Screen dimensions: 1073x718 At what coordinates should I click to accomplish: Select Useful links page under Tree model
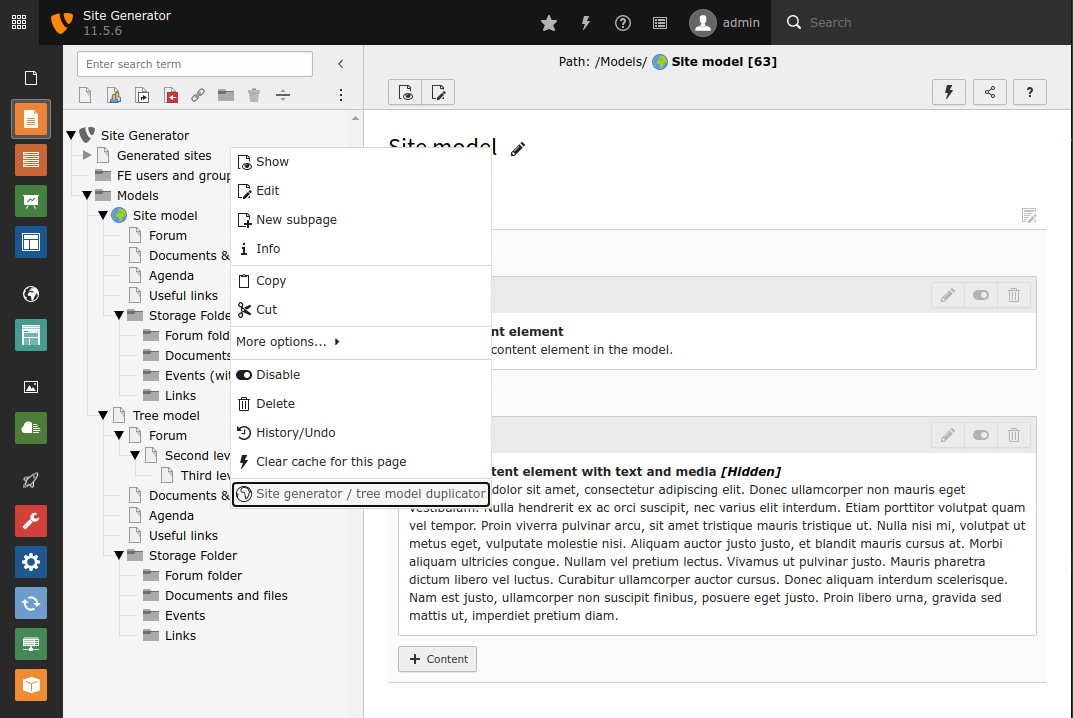tap(183, 535)
